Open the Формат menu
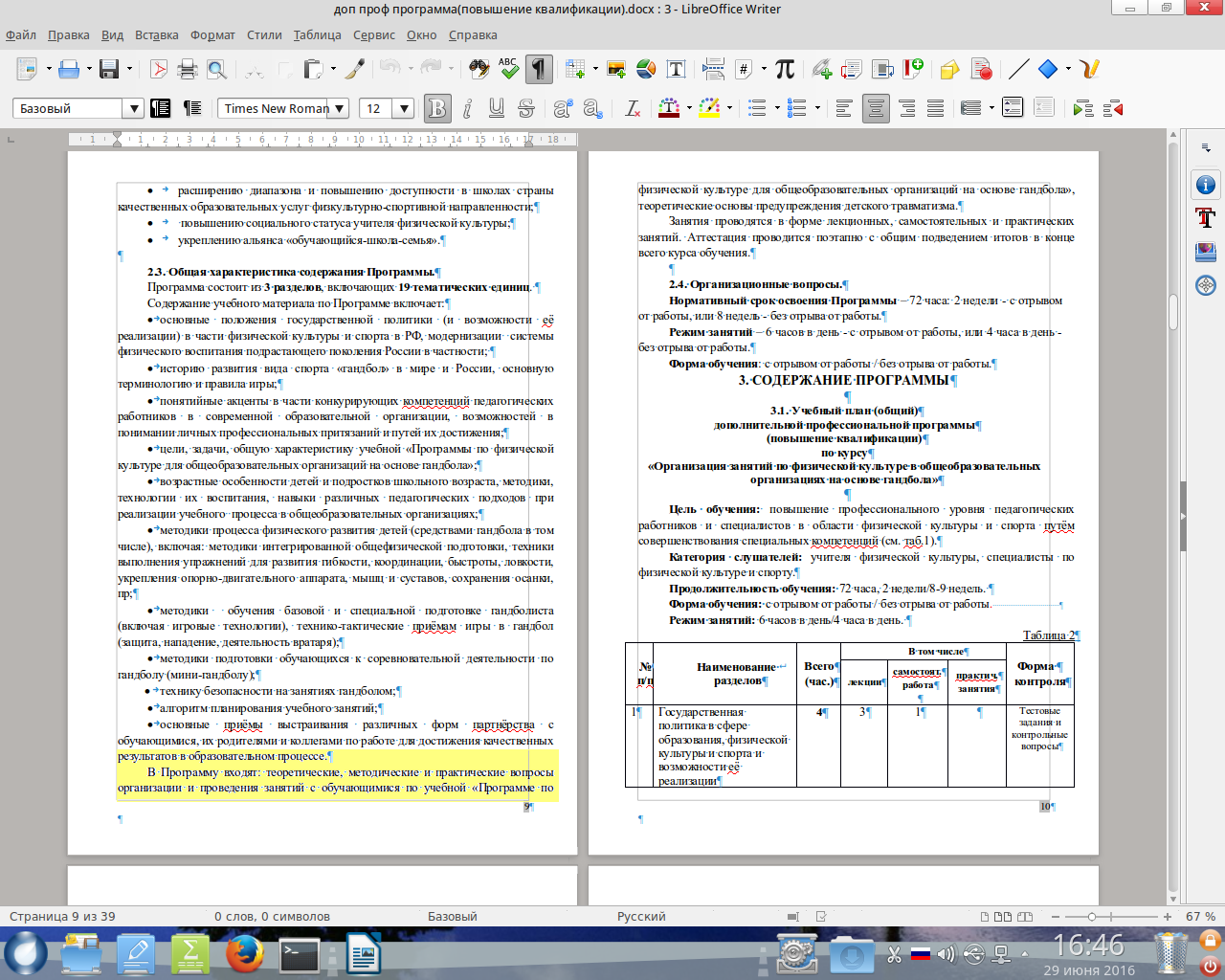1225x980 pixels. click(x=212, y=35)
